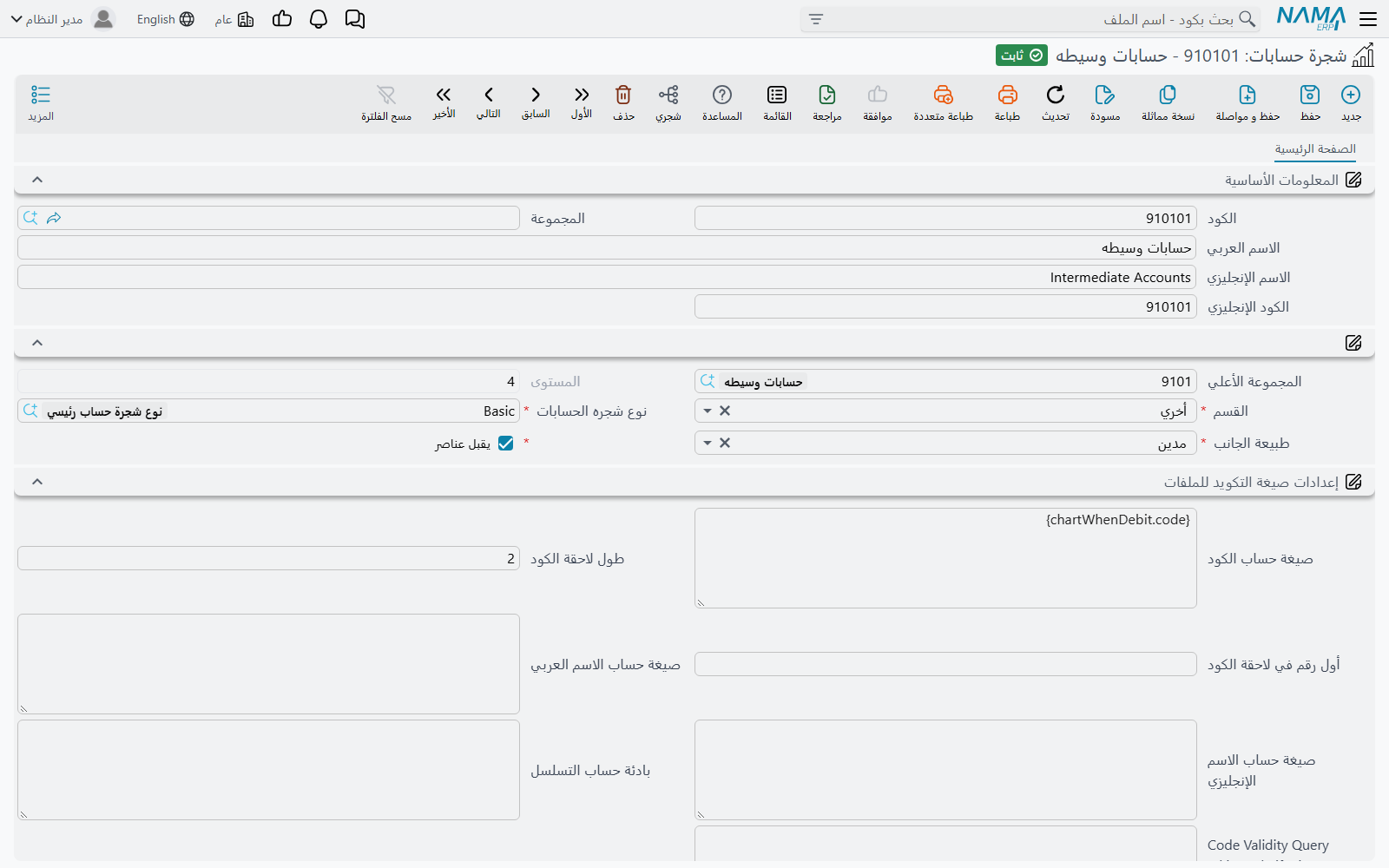This screenshot has width=1389, height=868.
Task: Go to الأول (First) record
Action: click(x=582, y=95)
